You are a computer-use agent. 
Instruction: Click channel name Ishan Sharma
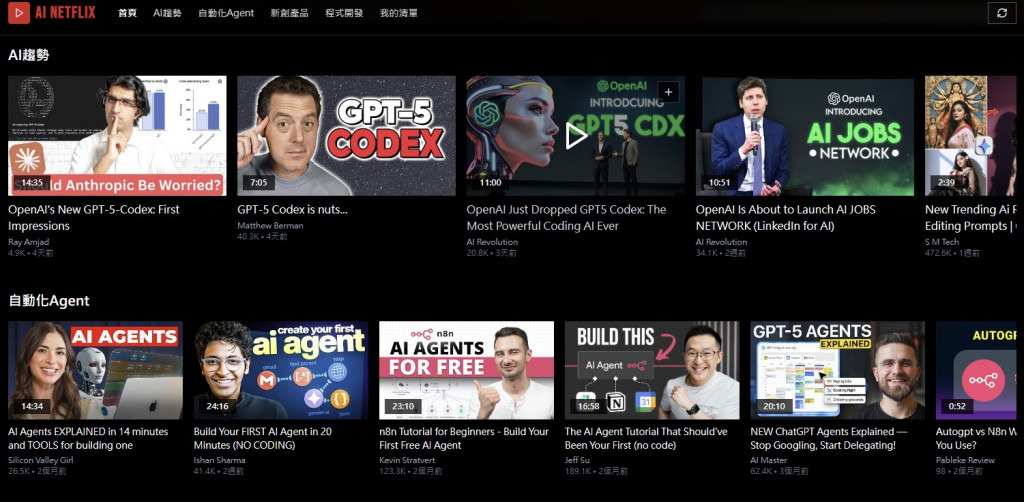click(x=219, y=460)
